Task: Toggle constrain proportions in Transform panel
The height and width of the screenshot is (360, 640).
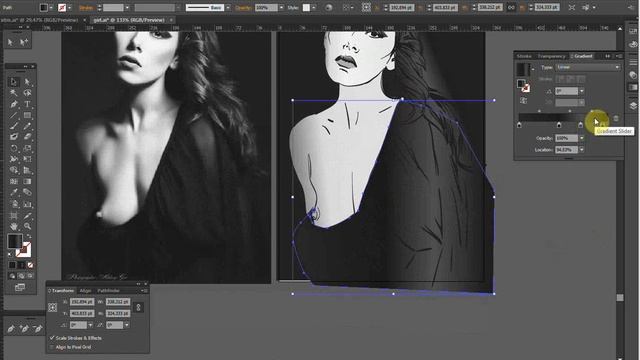Action: (138, 307)
